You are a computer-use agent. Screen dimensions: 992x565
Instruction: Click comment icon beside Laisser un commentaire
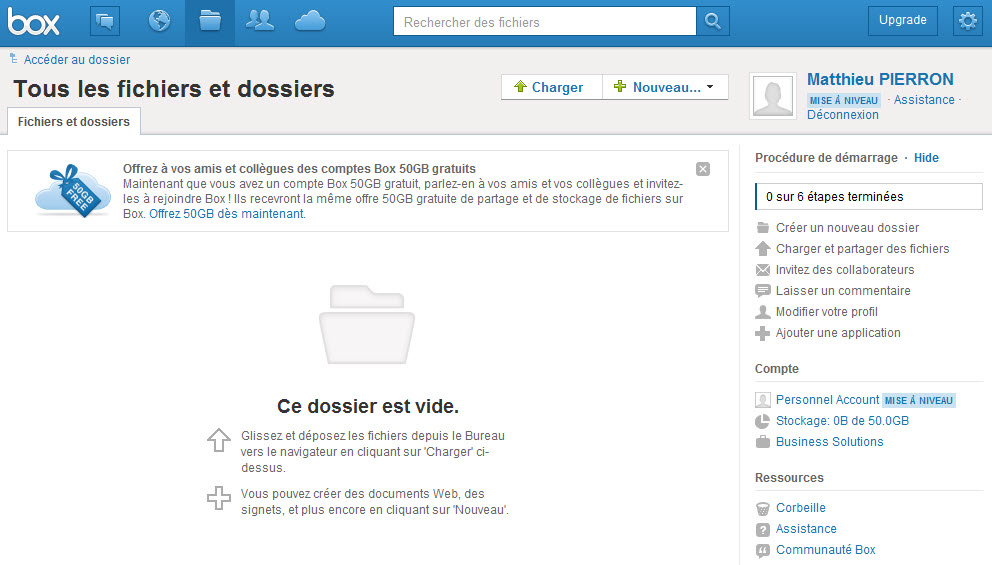point(763,291)
